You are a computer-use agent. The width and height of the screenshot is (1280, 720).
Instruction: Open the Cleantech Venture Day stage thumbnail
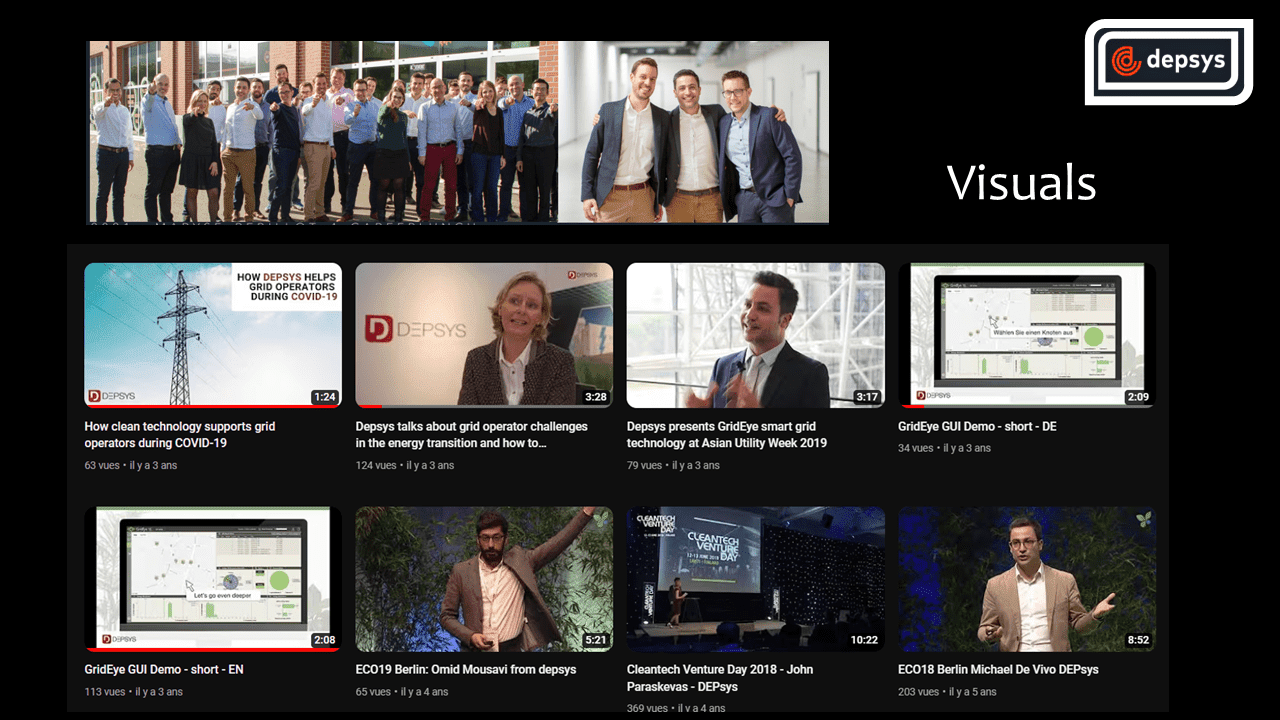click(755, 578)
